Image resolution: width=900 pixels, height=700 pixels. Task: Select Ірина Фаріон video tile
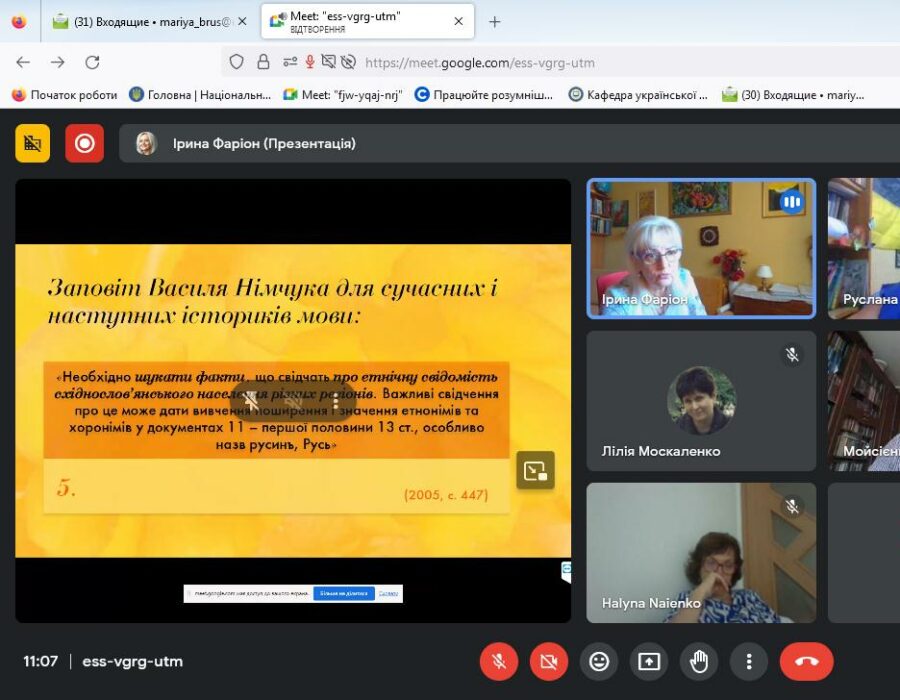coord(701,248)
